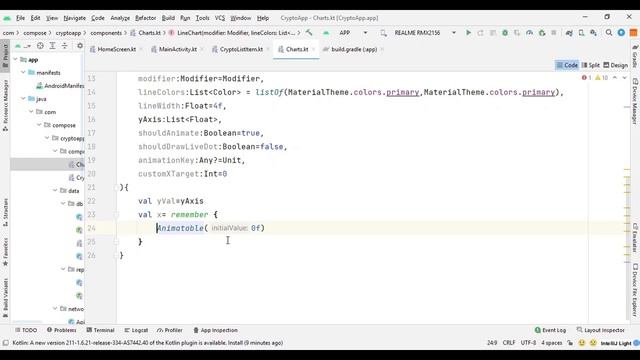This screenshot has height=360, width=640.
Task: Click the Profile app icon
Action: click(529, 33)
